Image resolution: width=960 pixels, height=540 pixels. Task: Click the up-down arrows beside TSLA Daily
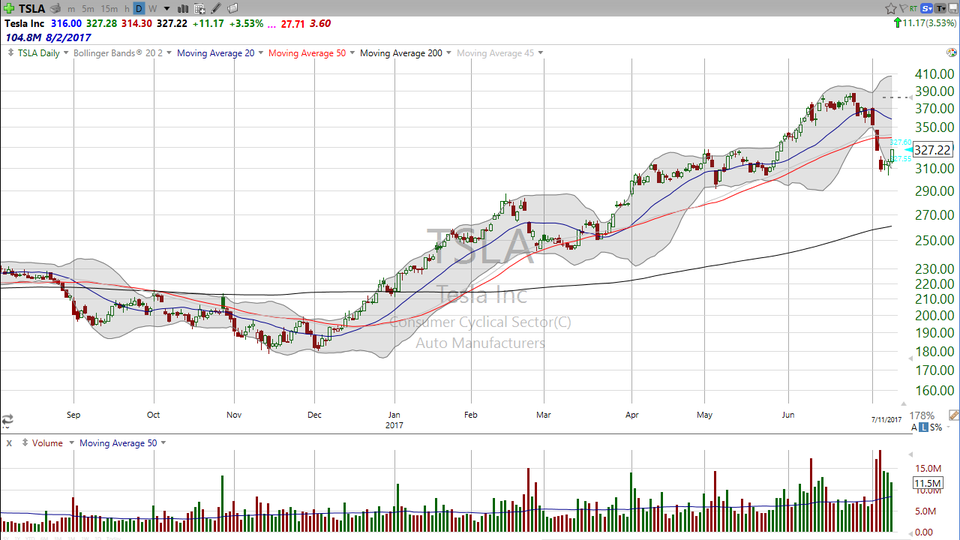coord(10,53)
